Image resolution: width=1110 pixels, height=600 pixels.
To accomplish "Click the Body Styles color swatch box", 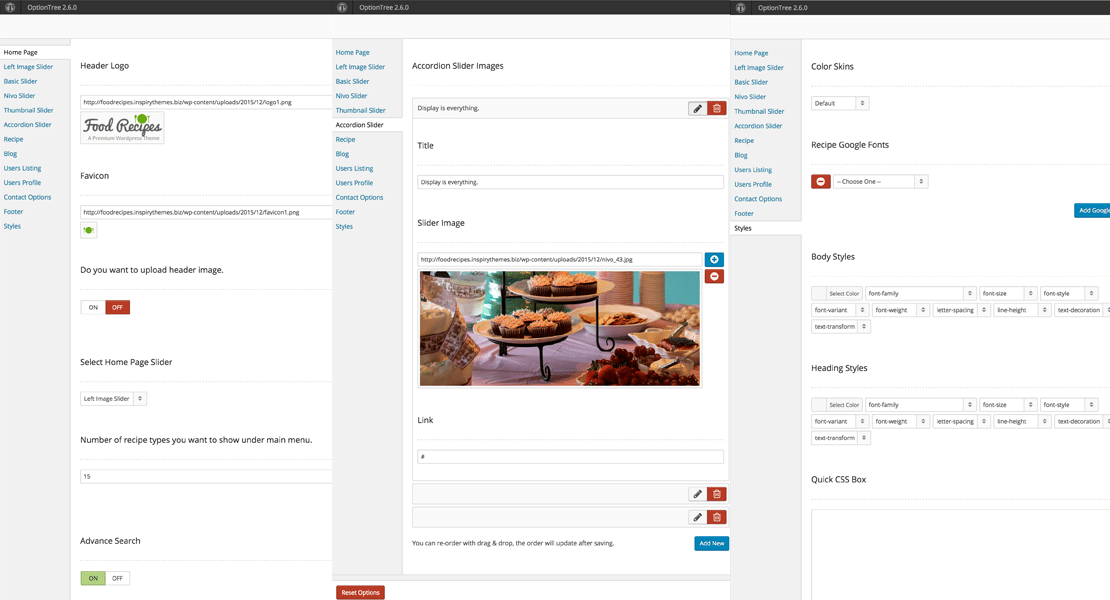I will click(x=818, y=293).
